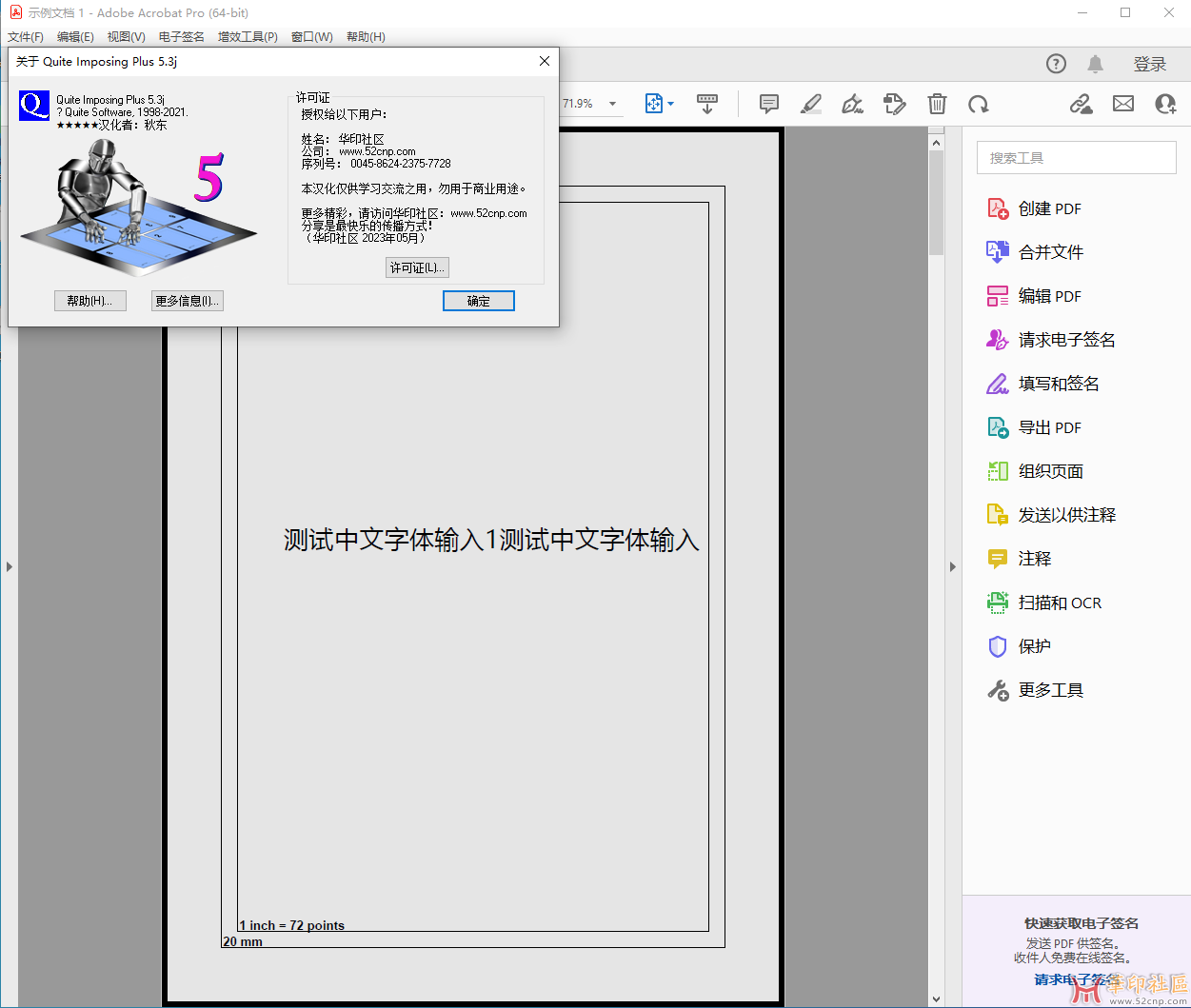1191x1008 pixels.
Task: Close the Quite Imposing Plus dialog
Action: 545,61
